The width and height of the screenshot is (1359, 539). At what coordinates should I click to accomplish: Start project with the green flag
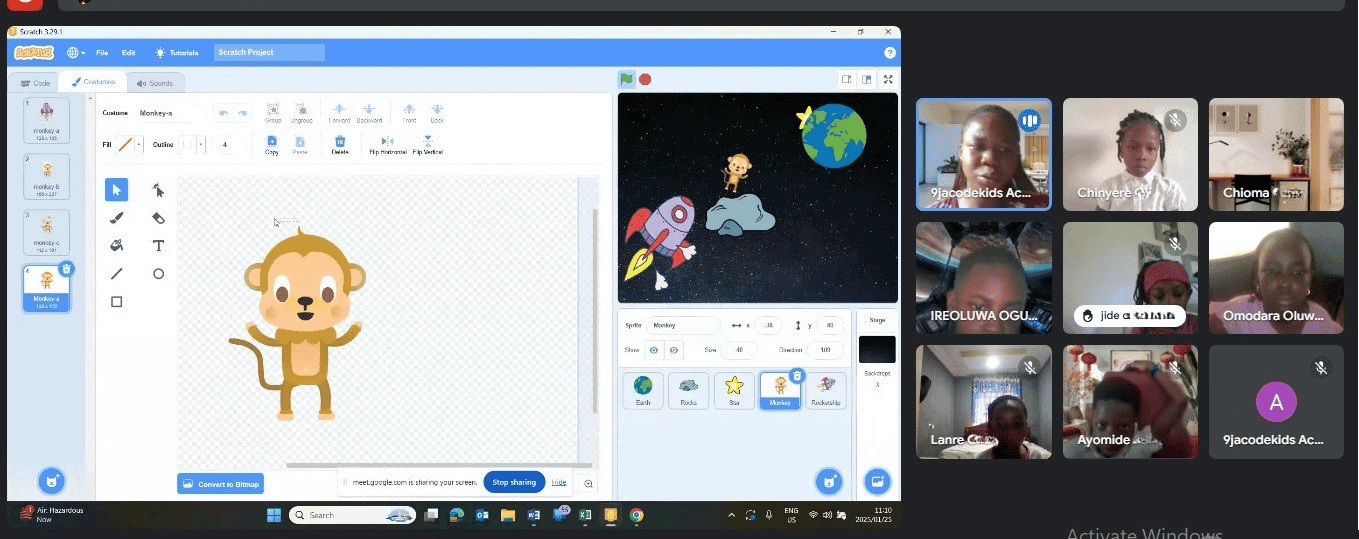pyautogui.click(x=627, y=80)
